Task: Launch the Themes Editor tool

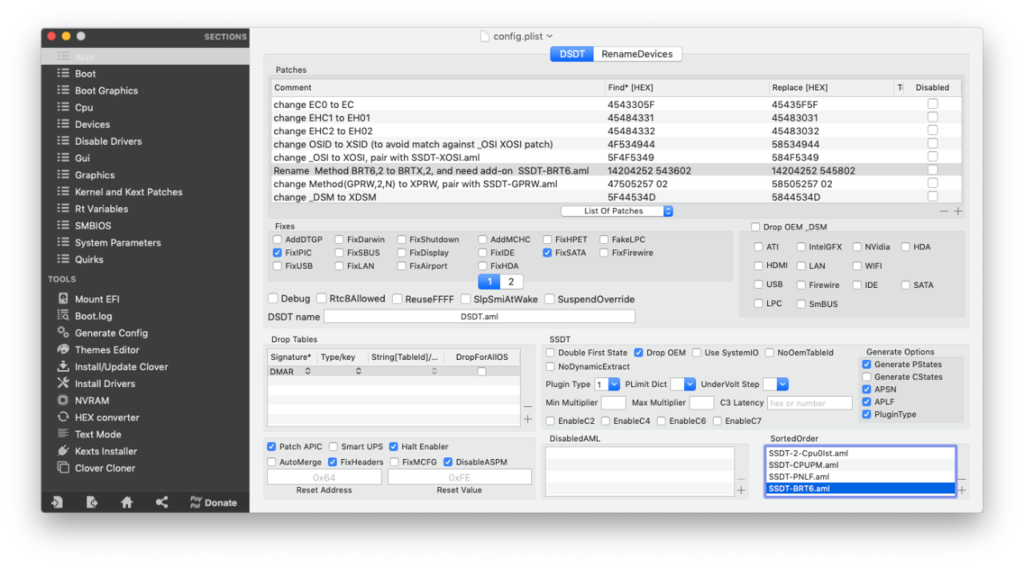Action: (x=106, y=350)
